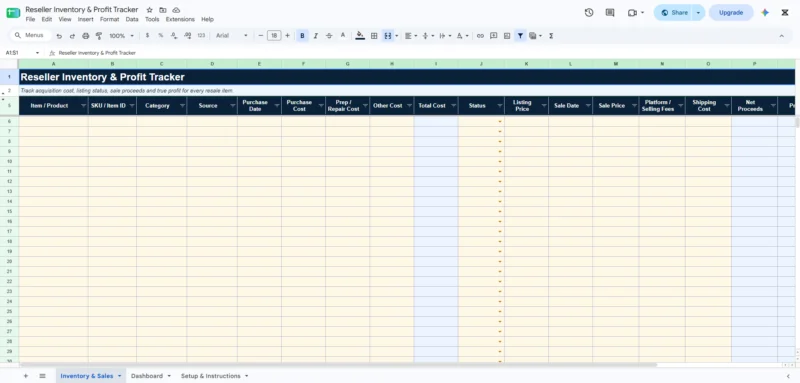Increase decimal places
Image resolution: width=800 pixels, height=383 pixels.
[x=187, y=36]
